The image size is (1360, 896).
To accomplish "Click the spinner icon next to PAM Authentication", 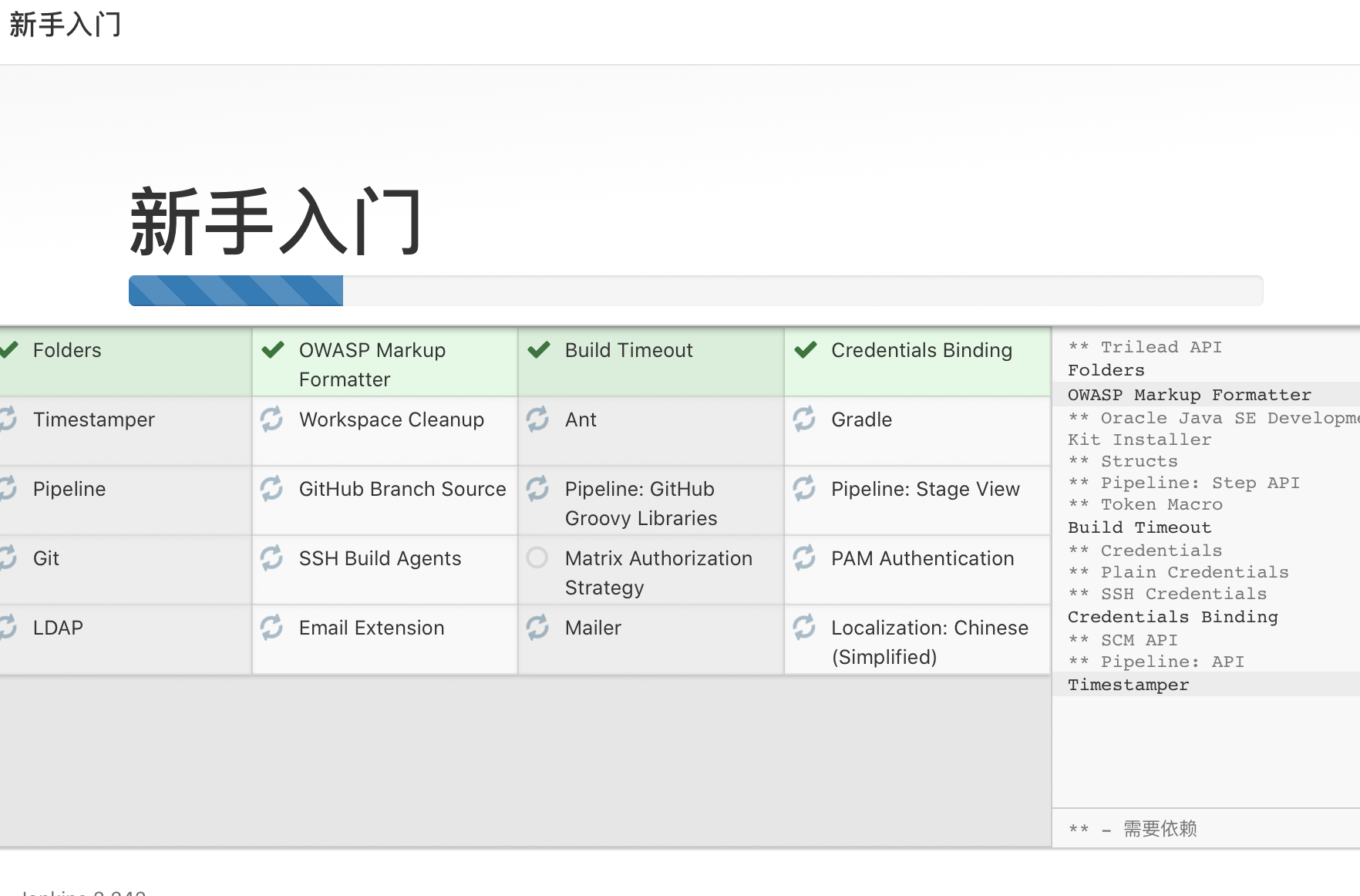I will click(x=804, y=557).
